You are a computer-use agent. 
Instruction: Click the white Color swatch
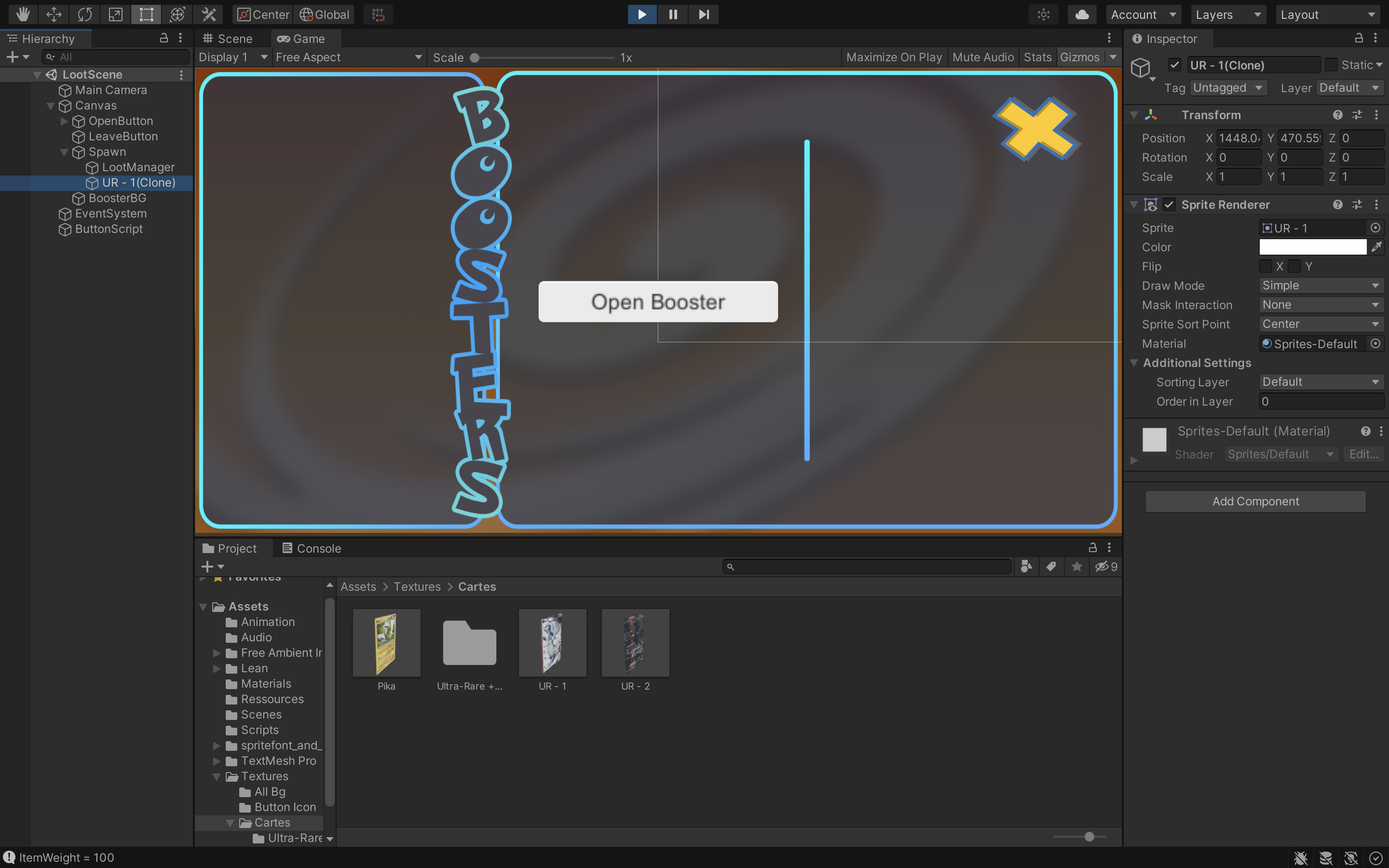[x=1312, y=247]
